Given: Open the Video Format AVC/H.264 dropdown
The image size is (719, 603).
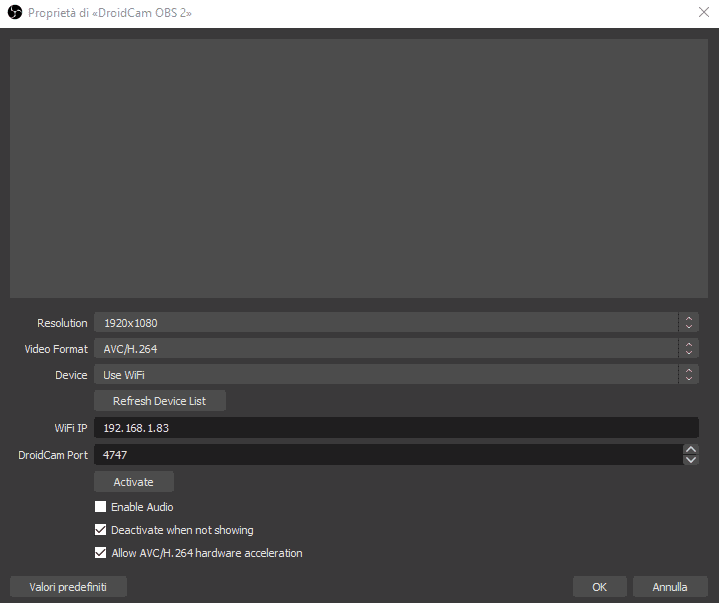Looking at the screenshot, I should [x=386, y=349].
